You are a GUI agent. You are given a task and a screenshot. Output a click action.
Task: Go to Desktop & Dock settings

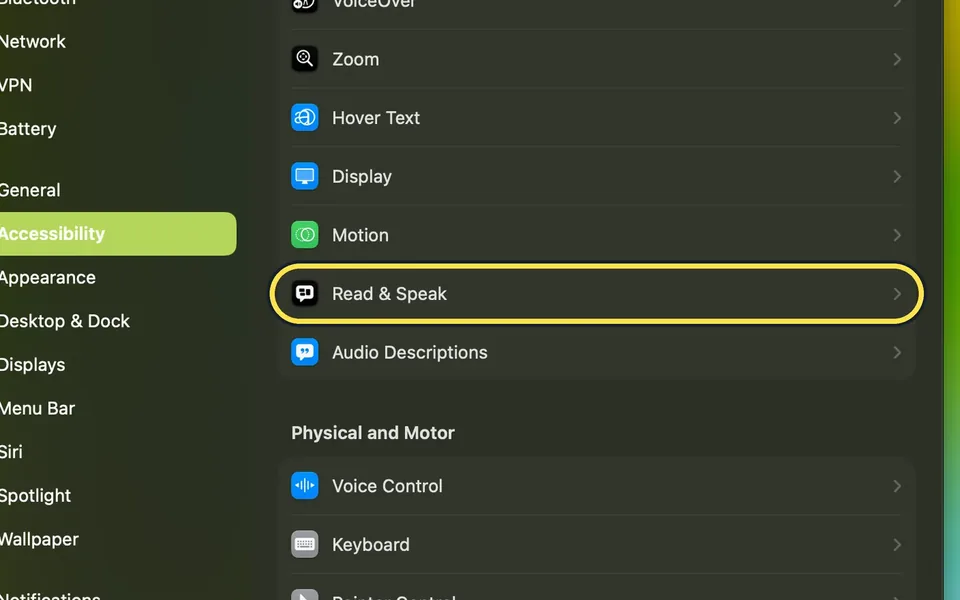[64, 321]
